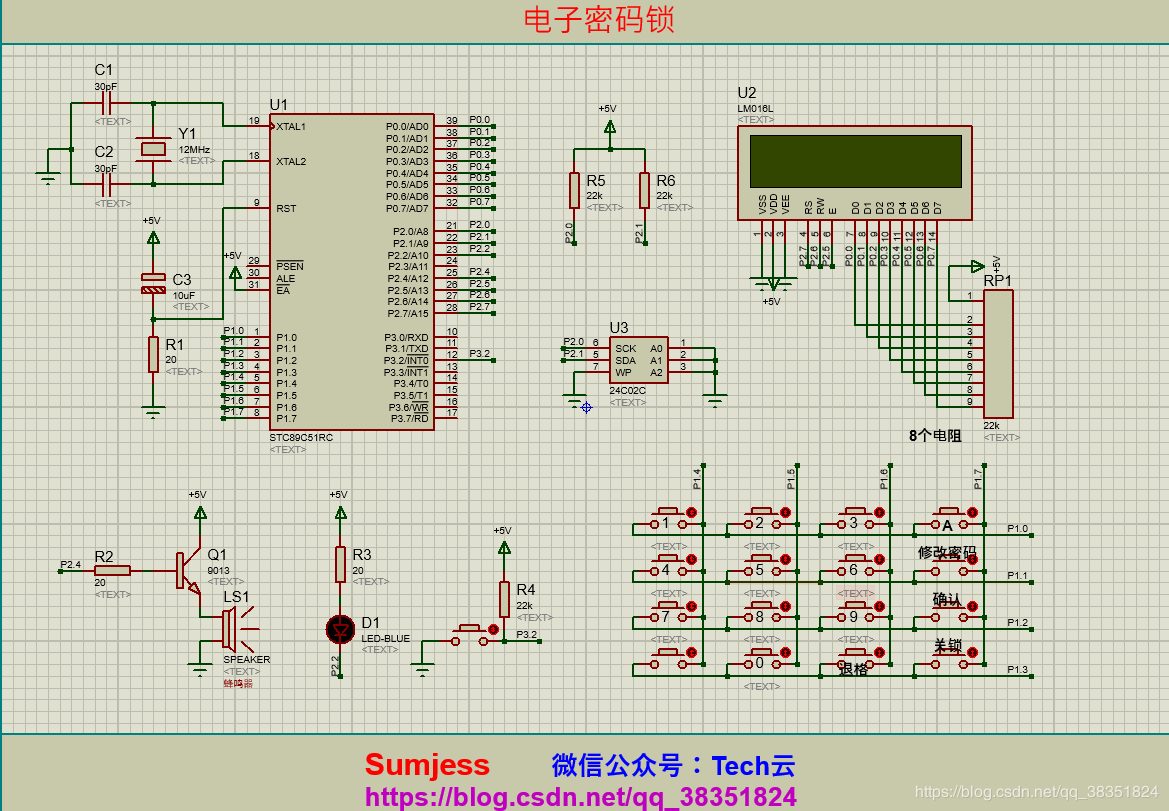Open the magenta blog.csdn.net URL
This screenshot has width=1169, height=811.
(x=580, y=798)
